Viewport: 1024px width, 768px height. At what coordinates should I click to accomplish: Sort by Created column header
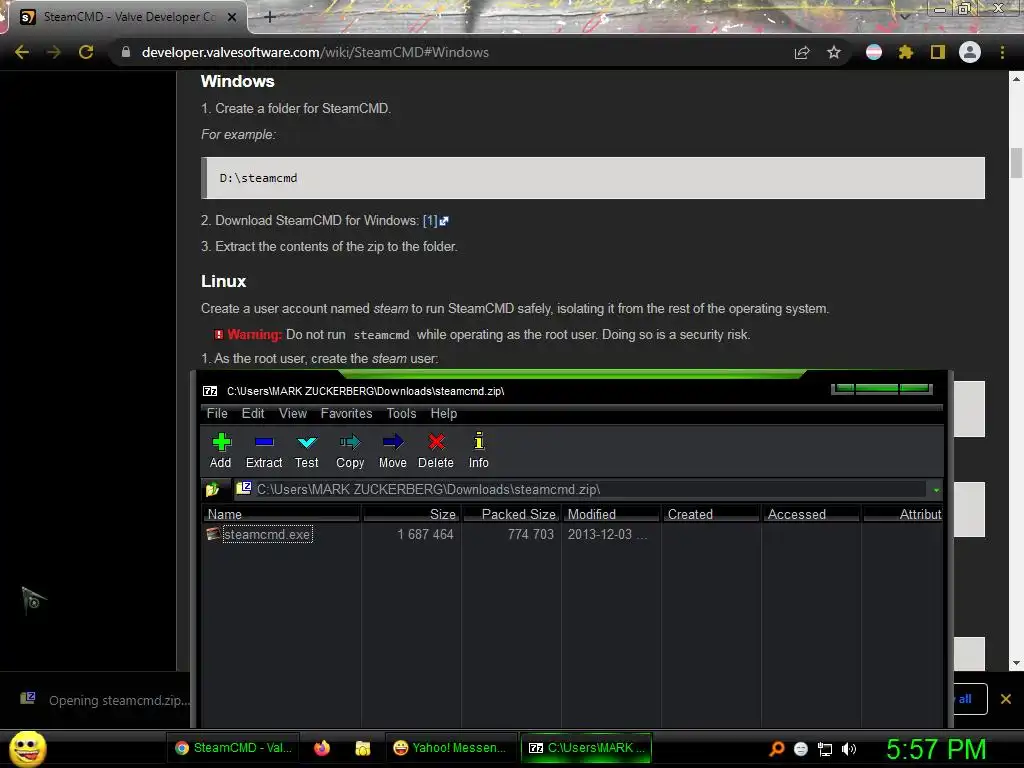click(x=712, y=515)
